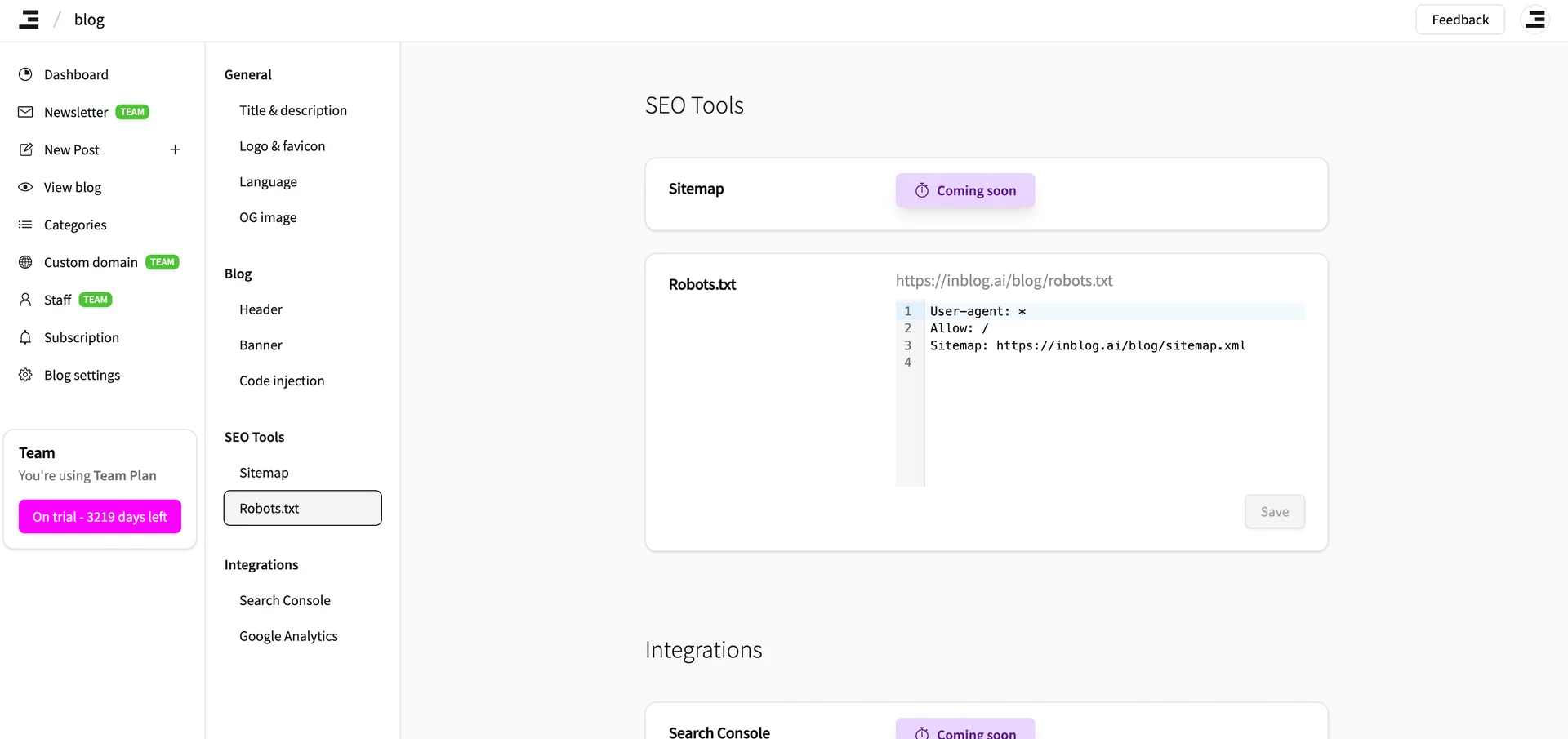This screenshot has height=739, width=1568.
Task: Click the hamburger menu in the top-left corner
Action: point(28,19)
